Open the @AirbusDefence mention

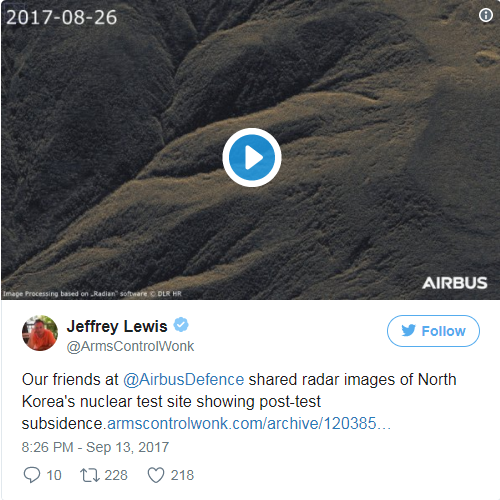(x=184, y=380)
